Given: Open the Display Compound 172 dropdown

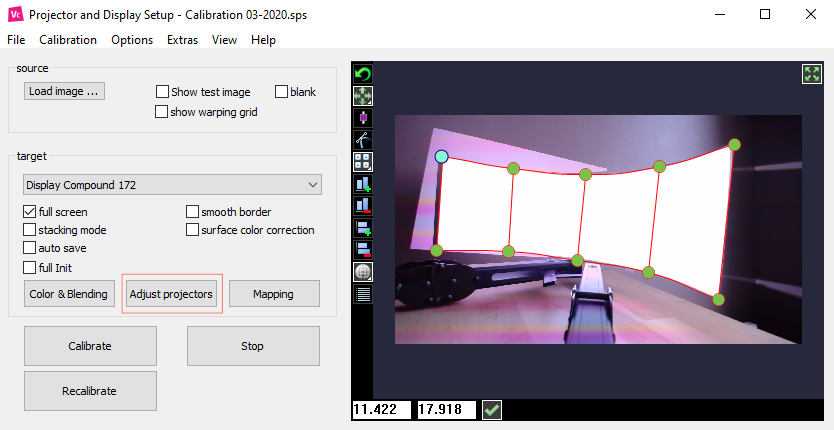Looking at the screenshot, I should coord(172,185).
